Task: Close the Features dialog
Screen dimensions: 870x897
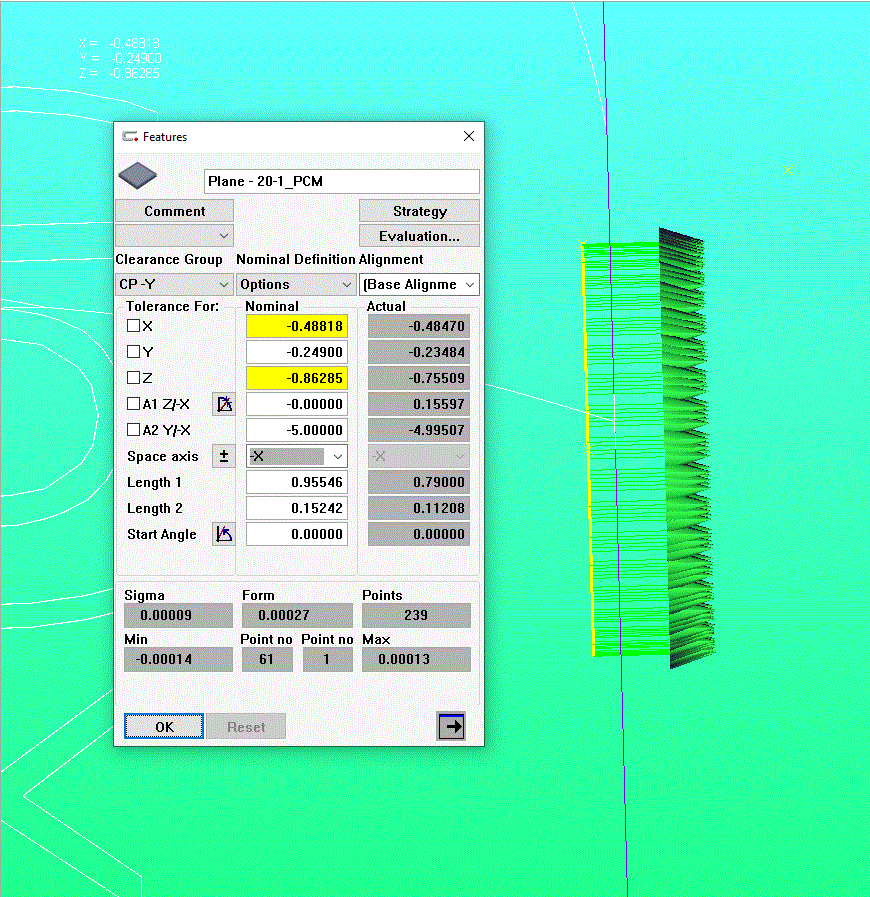Action: tap(469, 137)
